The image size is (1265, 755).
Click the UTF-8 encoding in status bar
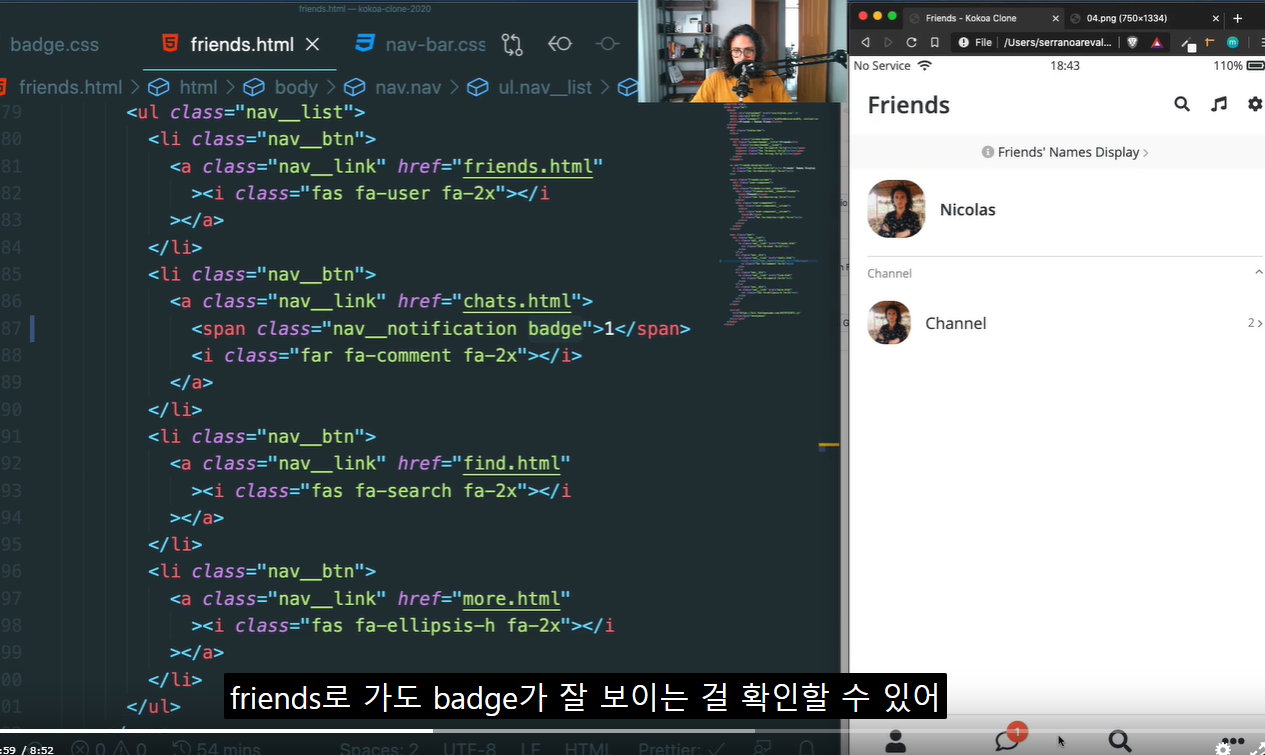pyautogui.click(x=469, y=748)
